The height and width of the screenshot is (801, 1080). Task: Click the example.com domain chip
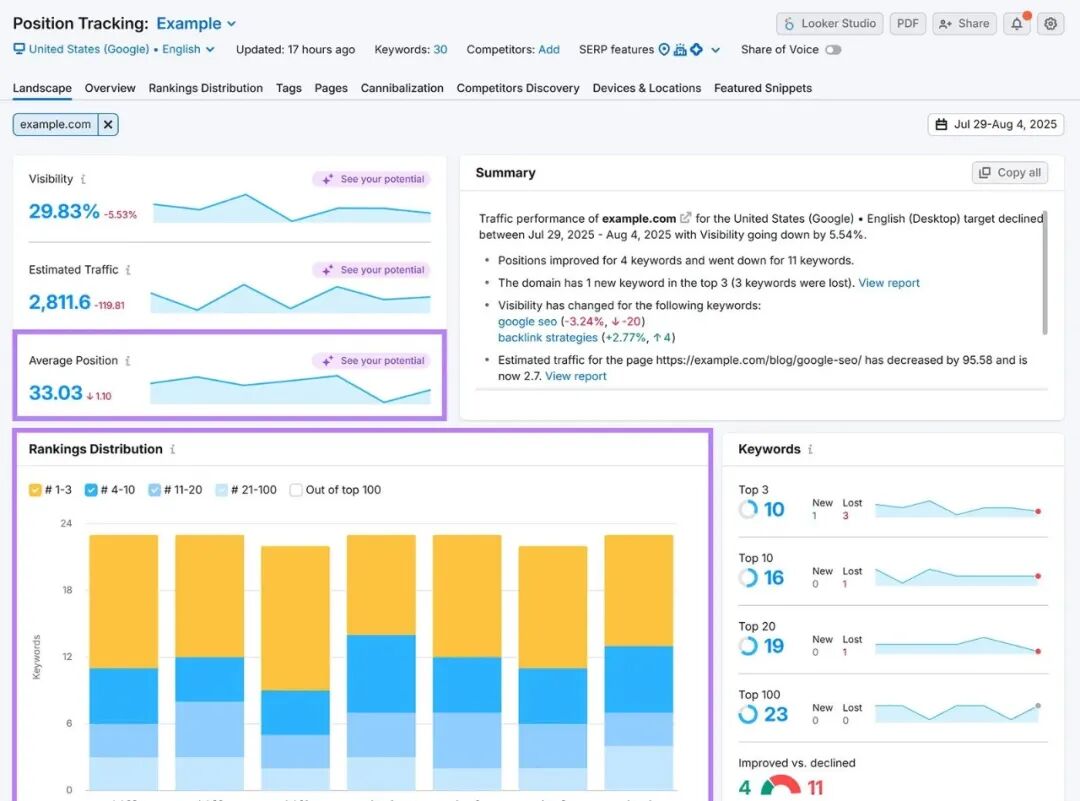pos(55,125)
